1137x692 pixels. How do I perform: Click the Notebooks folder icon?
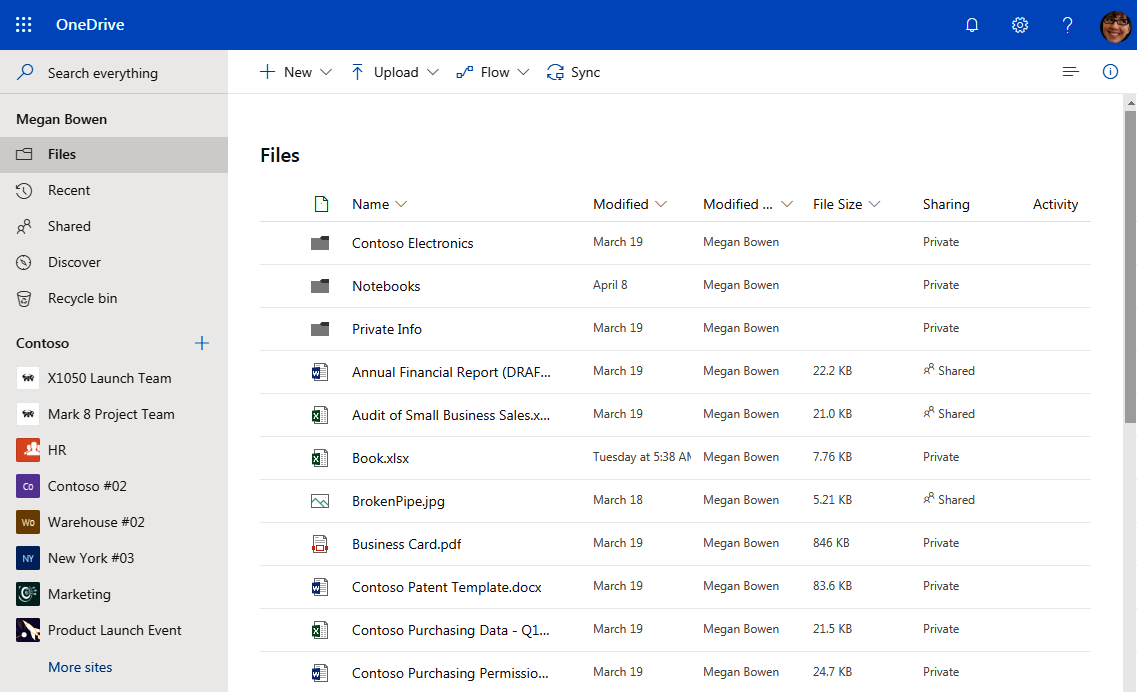point(320,286)
